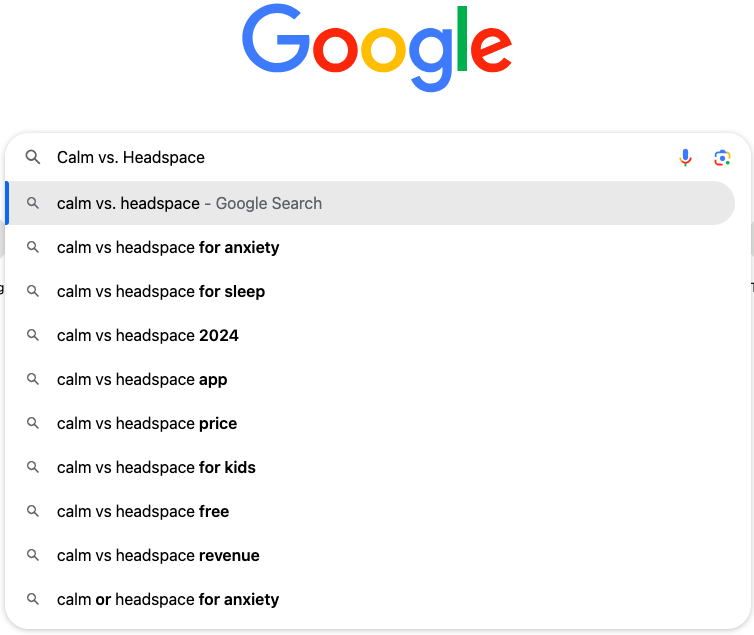Click the magnifier icon in search box
The height and width of the screenshot is (635, 754).
(x=33, y=157)
